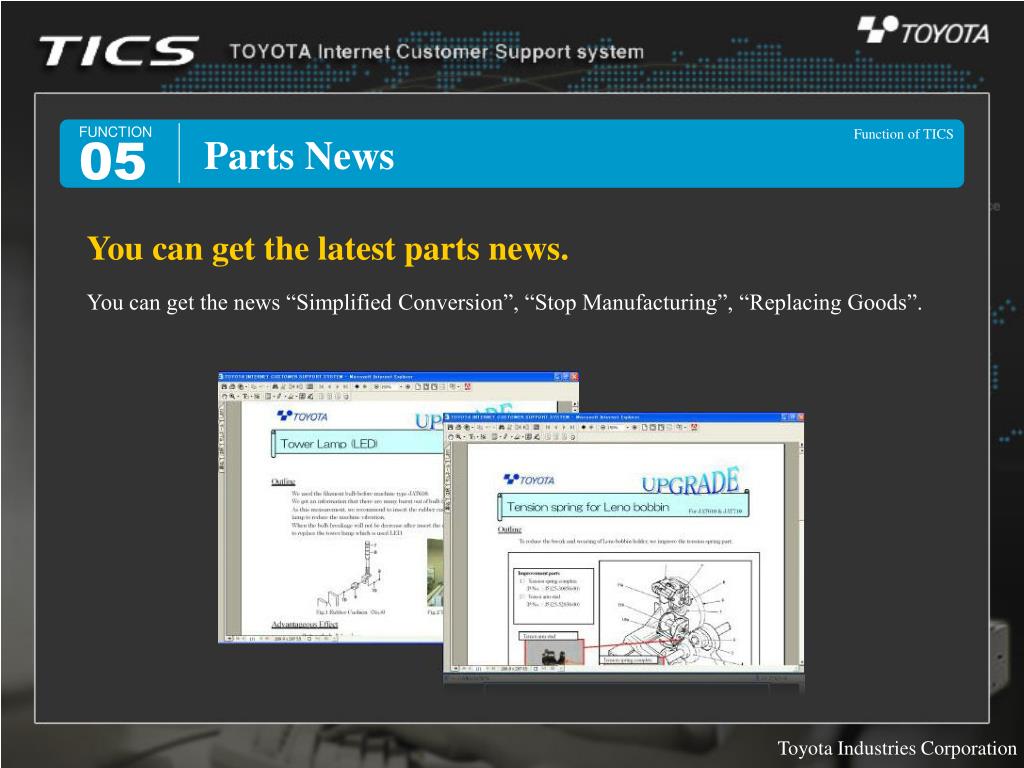This screenshot has width=1024, height=768.
Task: Click "You can get the latest parts news." heading
Action: (x=328, y=249)
